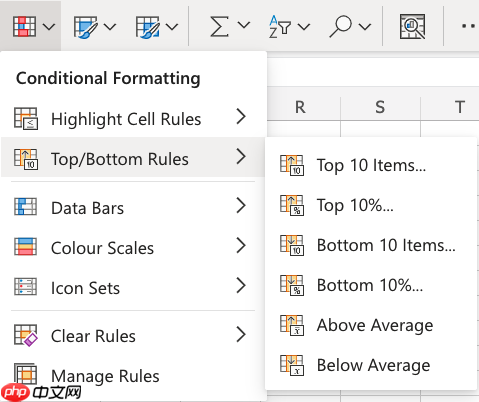Select column S header
The width and height of the screenshot is (479, 402).
[380, 107]
